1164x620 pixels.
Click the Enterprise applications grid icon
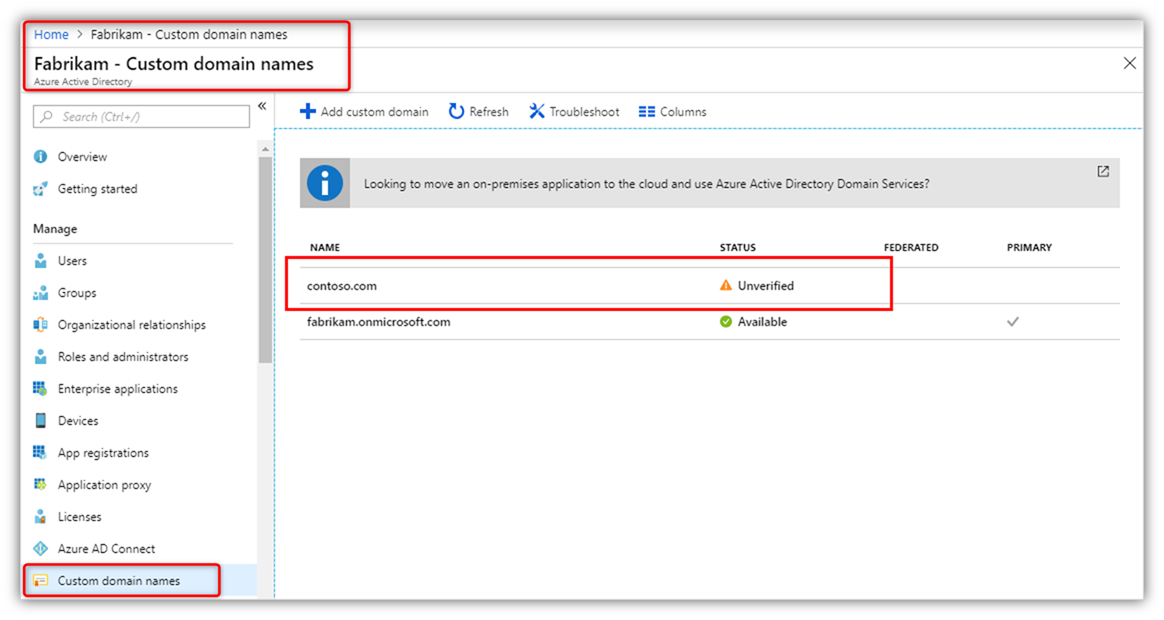coord(41,388)
